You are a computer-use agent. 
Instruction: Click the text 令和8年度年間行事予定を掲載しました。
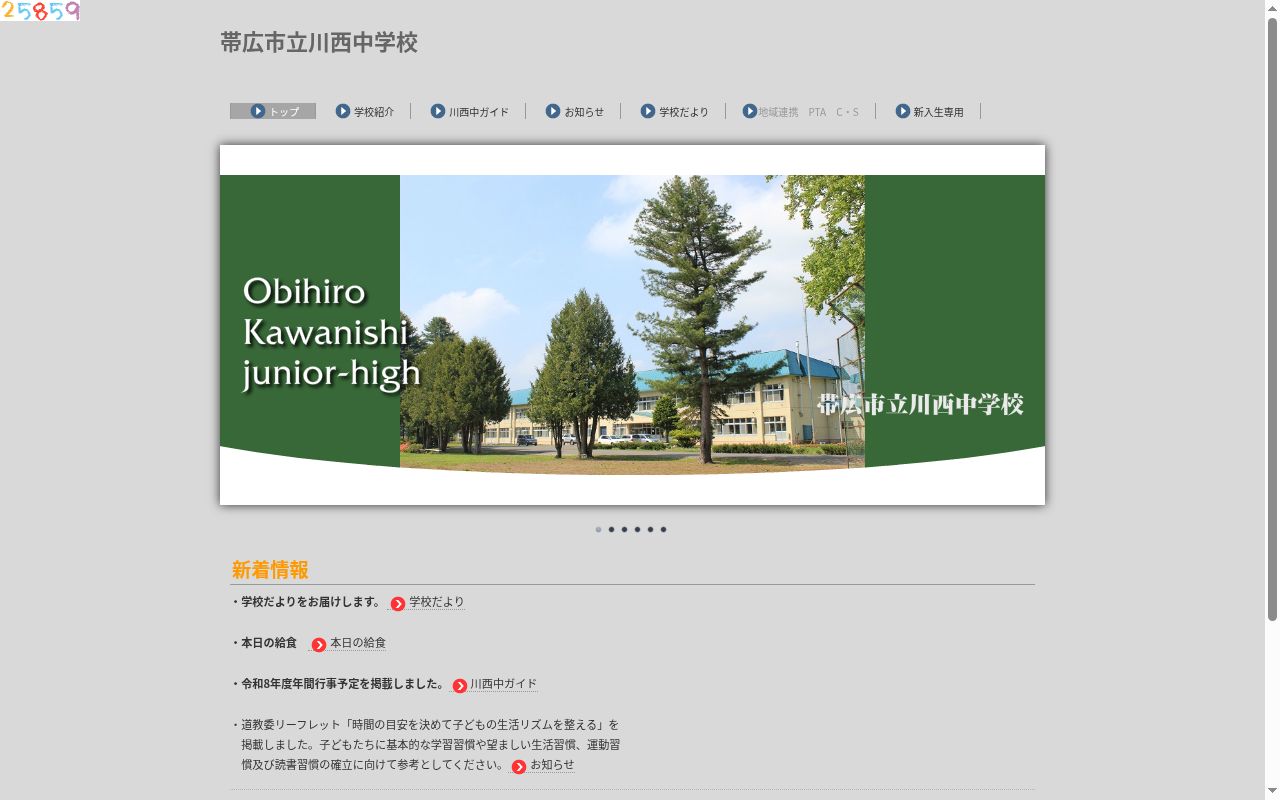342,684
